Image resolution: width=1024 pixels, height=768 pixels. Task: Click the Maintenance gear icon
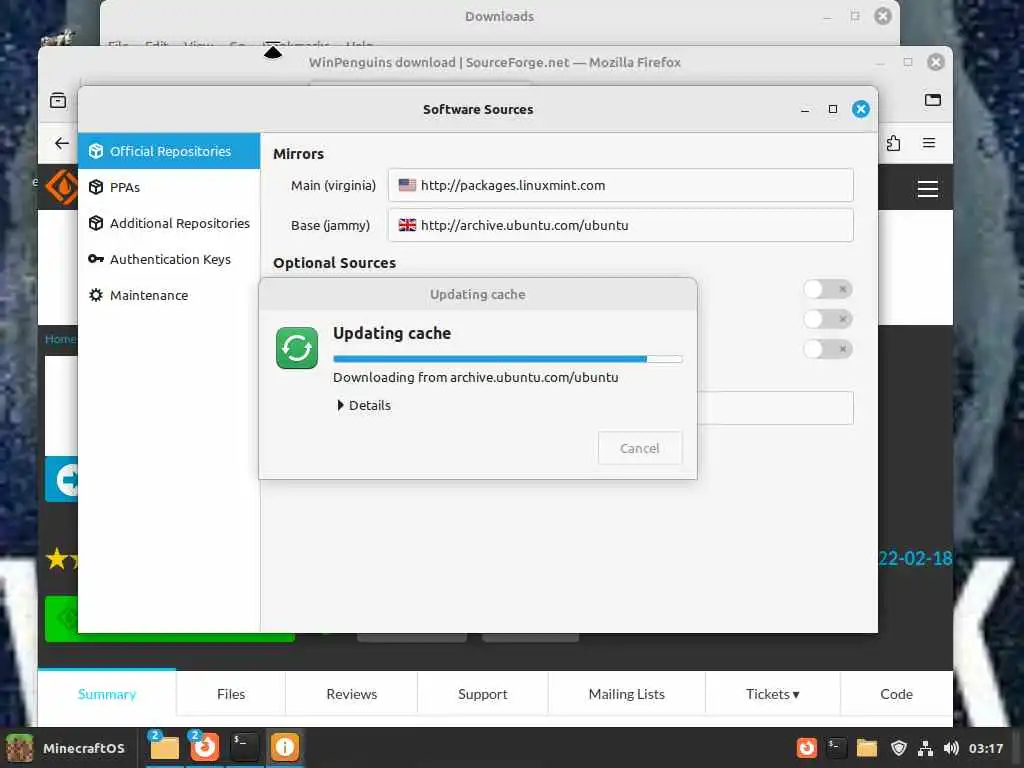(x=96, y=295)
